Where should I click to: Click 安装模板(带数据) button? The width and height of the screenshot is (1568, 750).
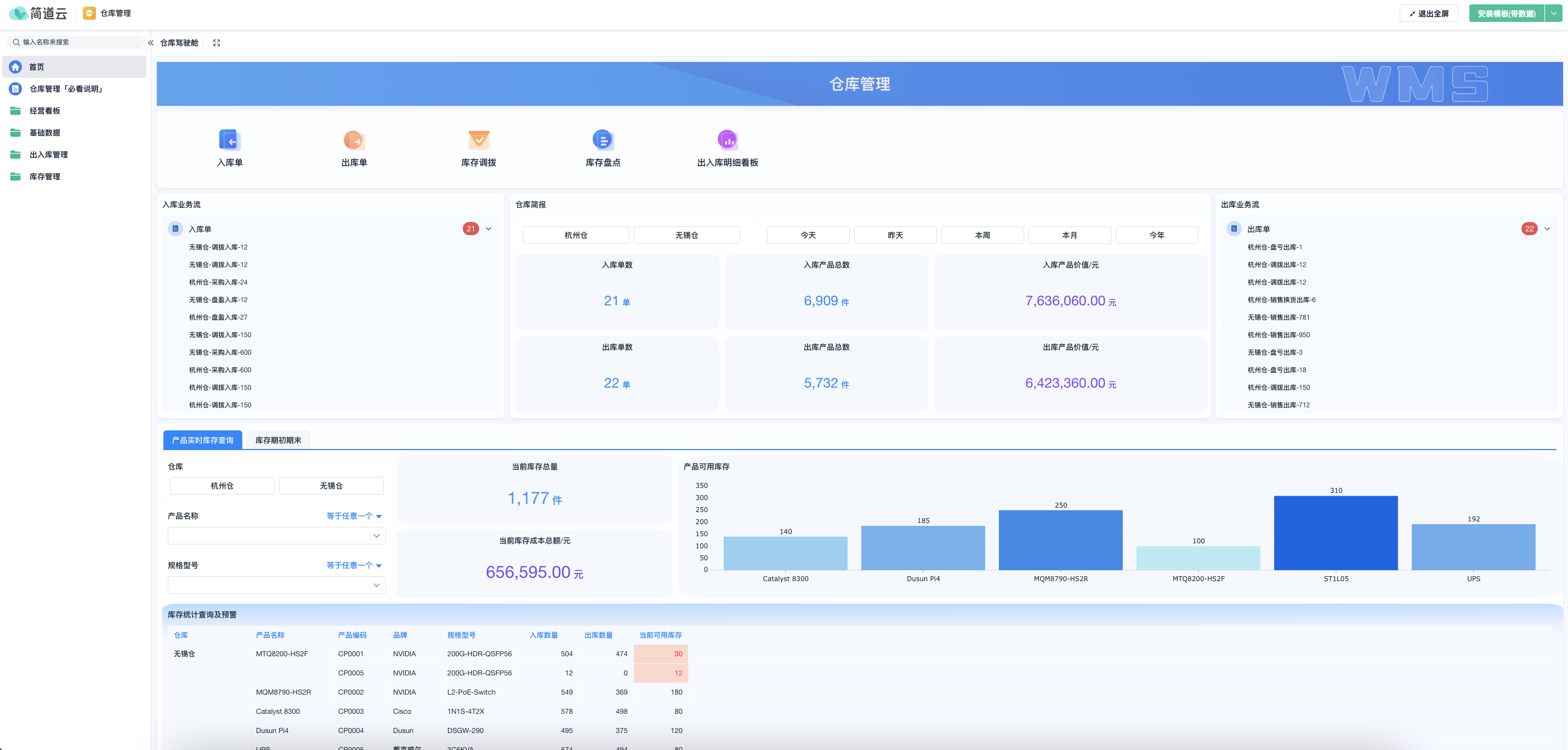[x=1506, y=13]
